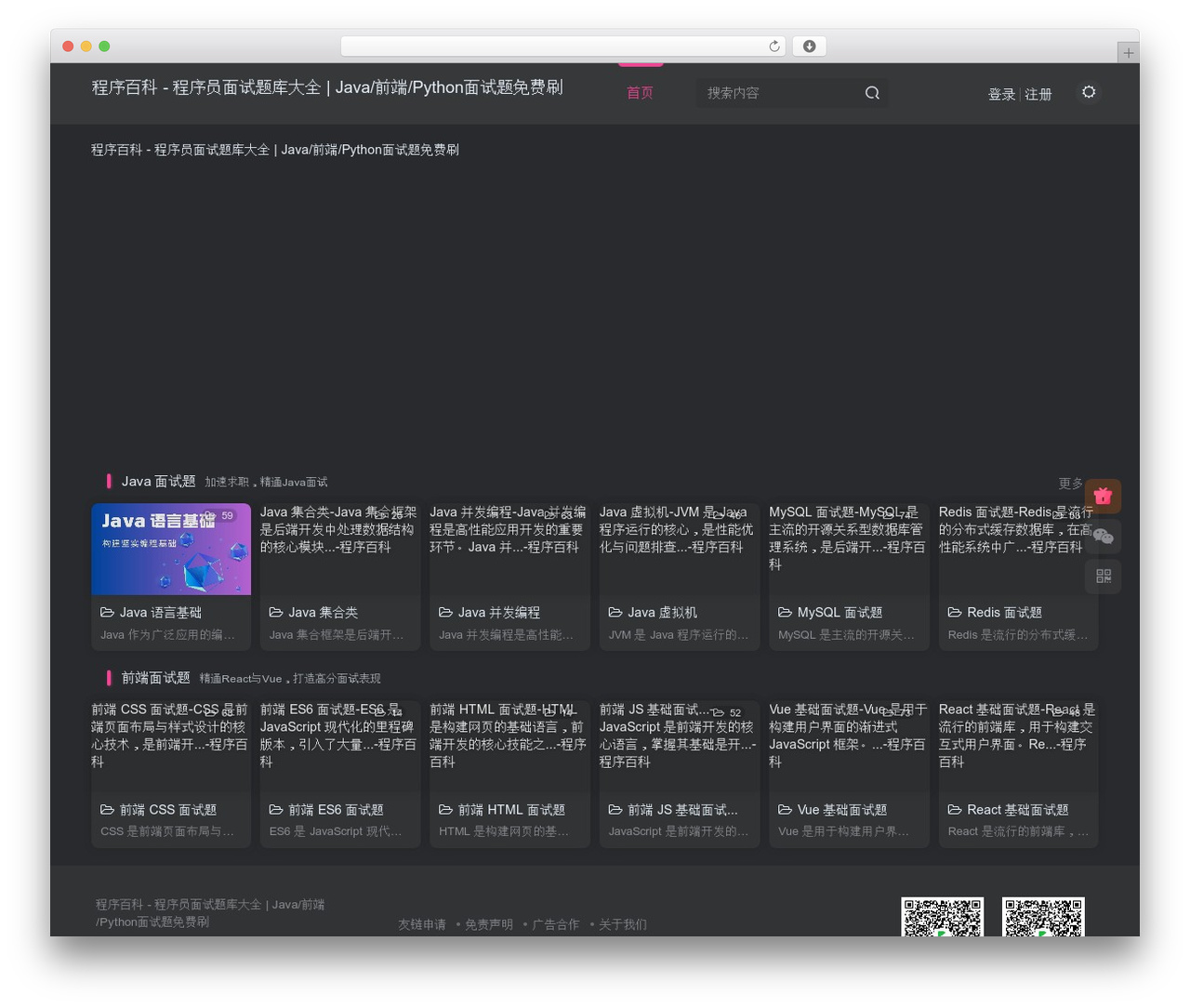1190x1008 pixels.
Task: Click folder icon beside MySQL 面试题
Action: pos(785,612)
